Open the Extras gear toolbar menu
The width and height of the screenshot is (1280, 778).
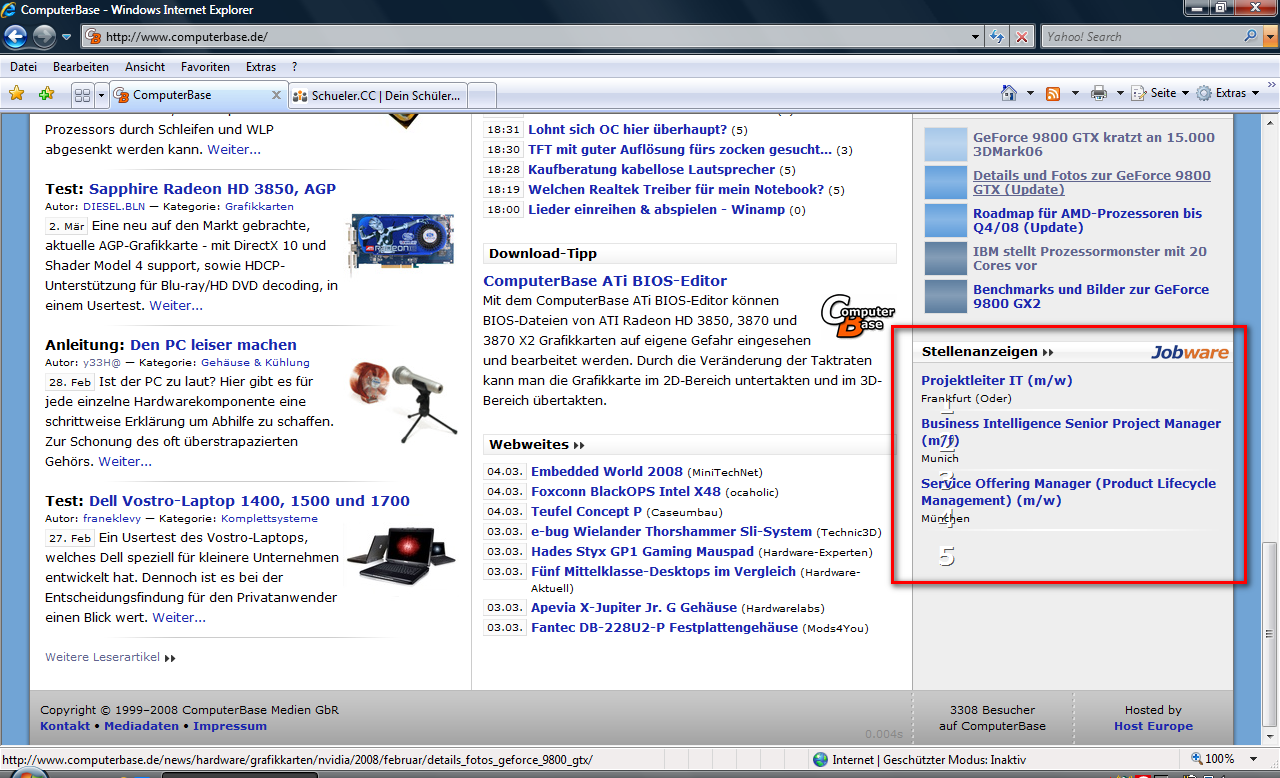tap(1228, 93)
